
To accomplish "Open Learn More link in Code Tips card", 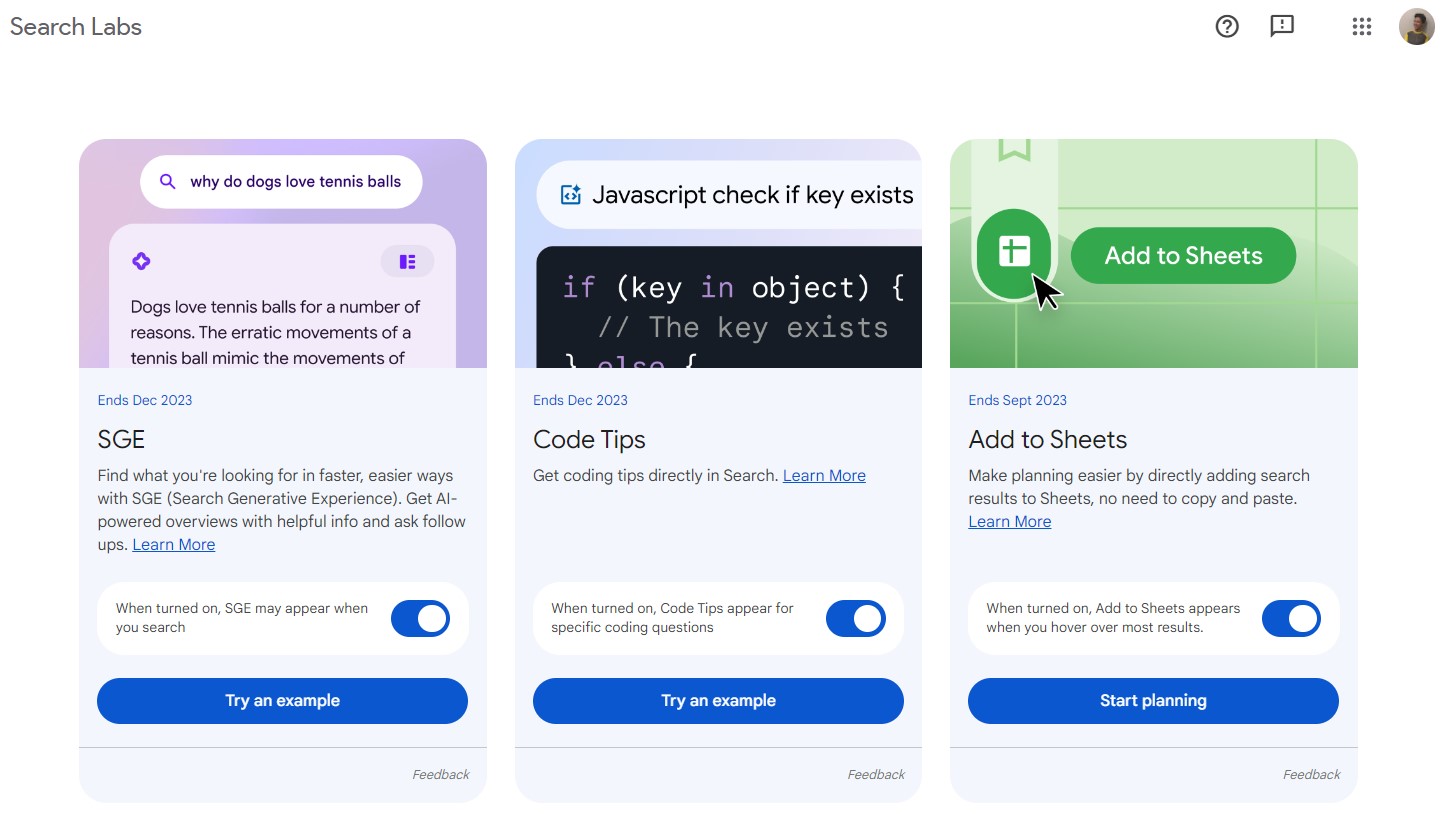I will click(x=824, y=476).
